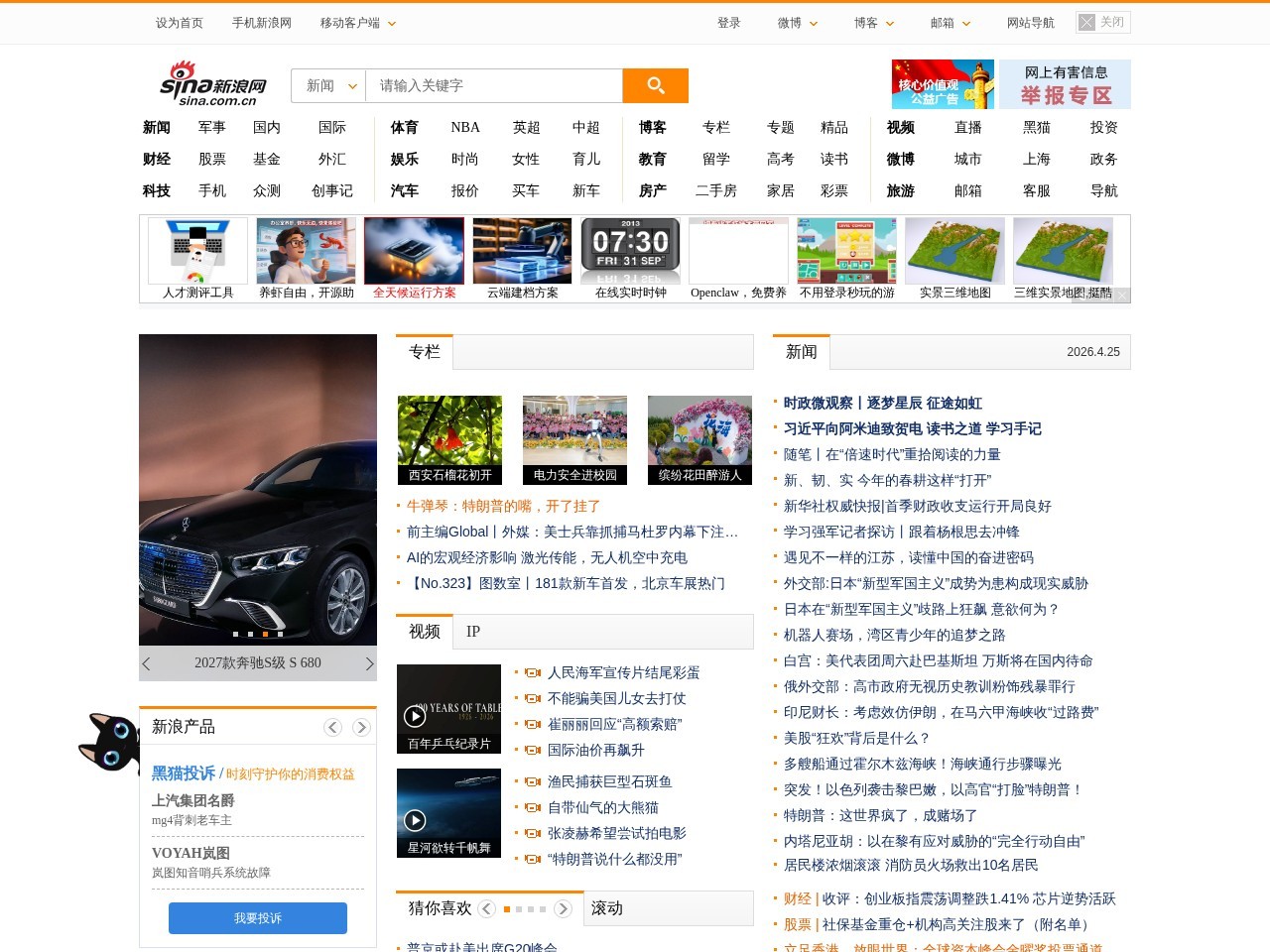Viewport: 1270px width, 952px height.
Task: Play the 星河欲转千帆舞 video
Action: tap(416, 818)
